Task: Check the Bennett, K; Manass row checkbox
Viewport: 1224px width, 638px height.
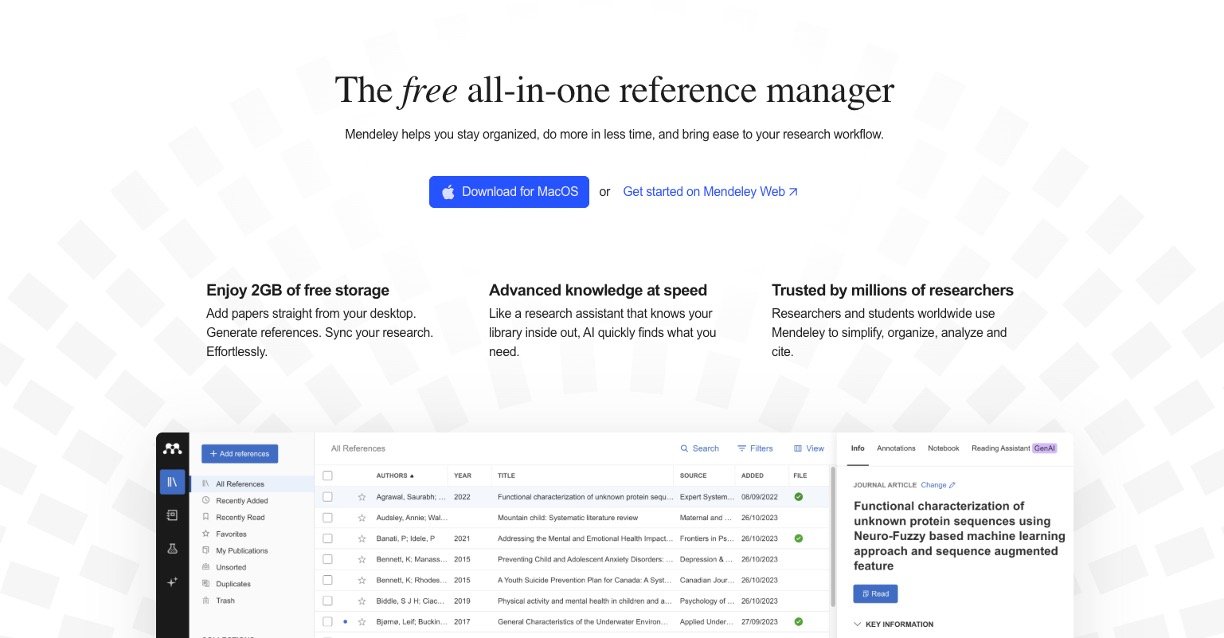Action: tap(327, 559)
